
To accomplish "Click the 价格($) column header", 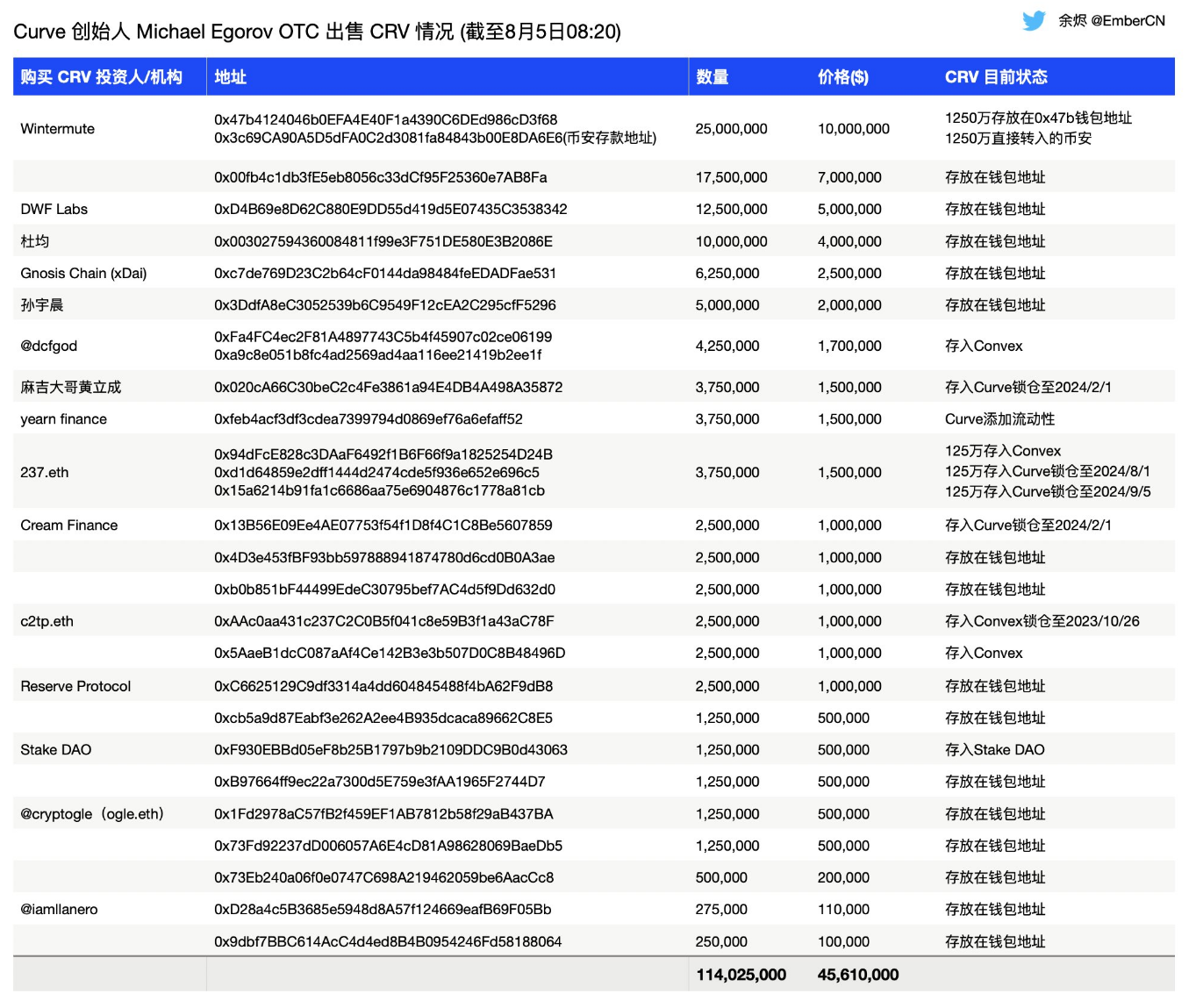I will click(x=843, y=77).
